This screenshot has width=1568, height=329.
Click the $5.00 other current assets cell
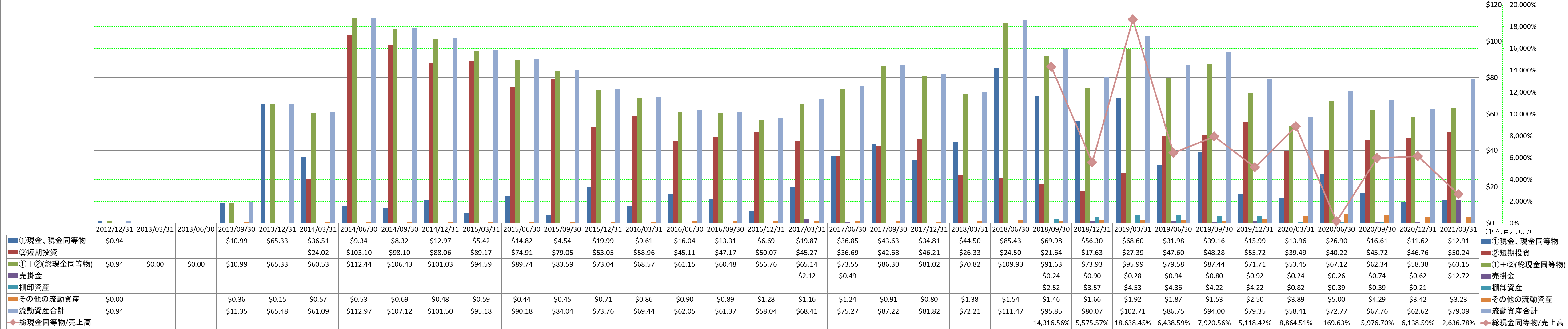(1336, 299)
